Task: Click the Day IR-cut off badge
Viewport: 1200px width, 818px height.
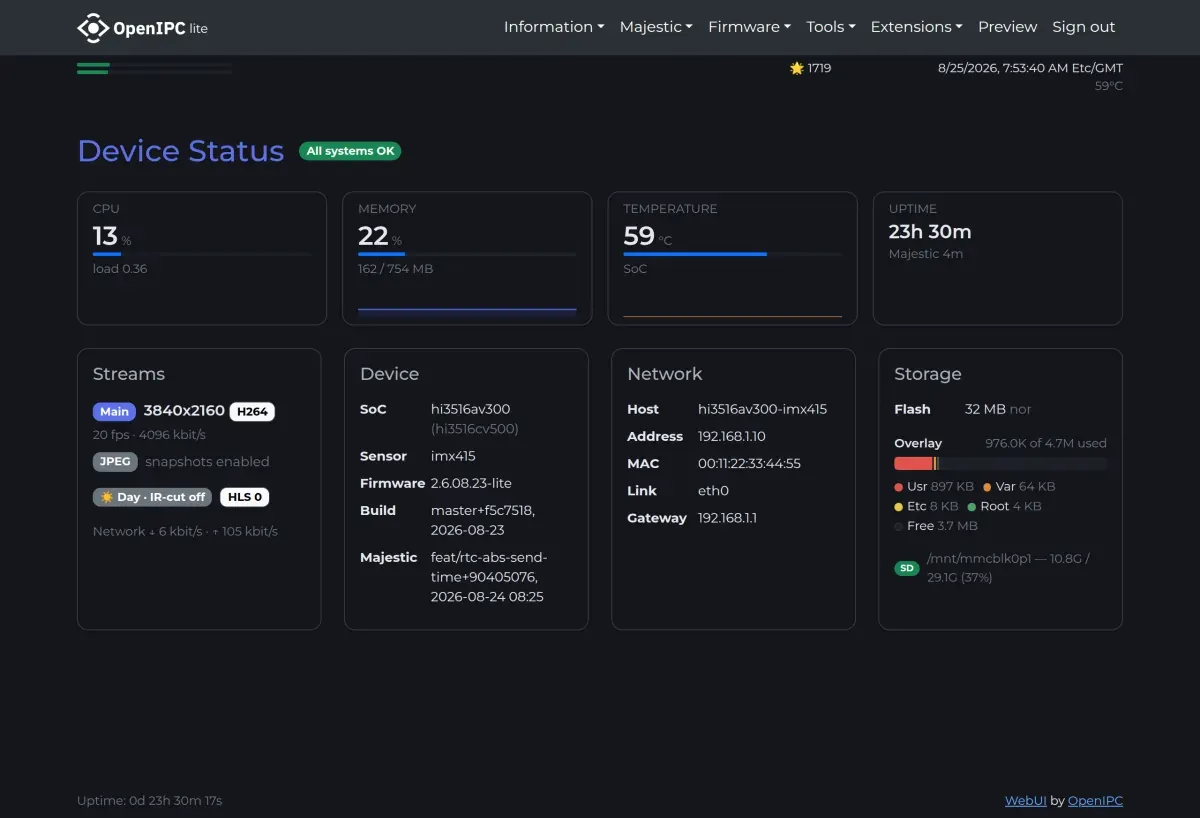Action: [152, 497]
